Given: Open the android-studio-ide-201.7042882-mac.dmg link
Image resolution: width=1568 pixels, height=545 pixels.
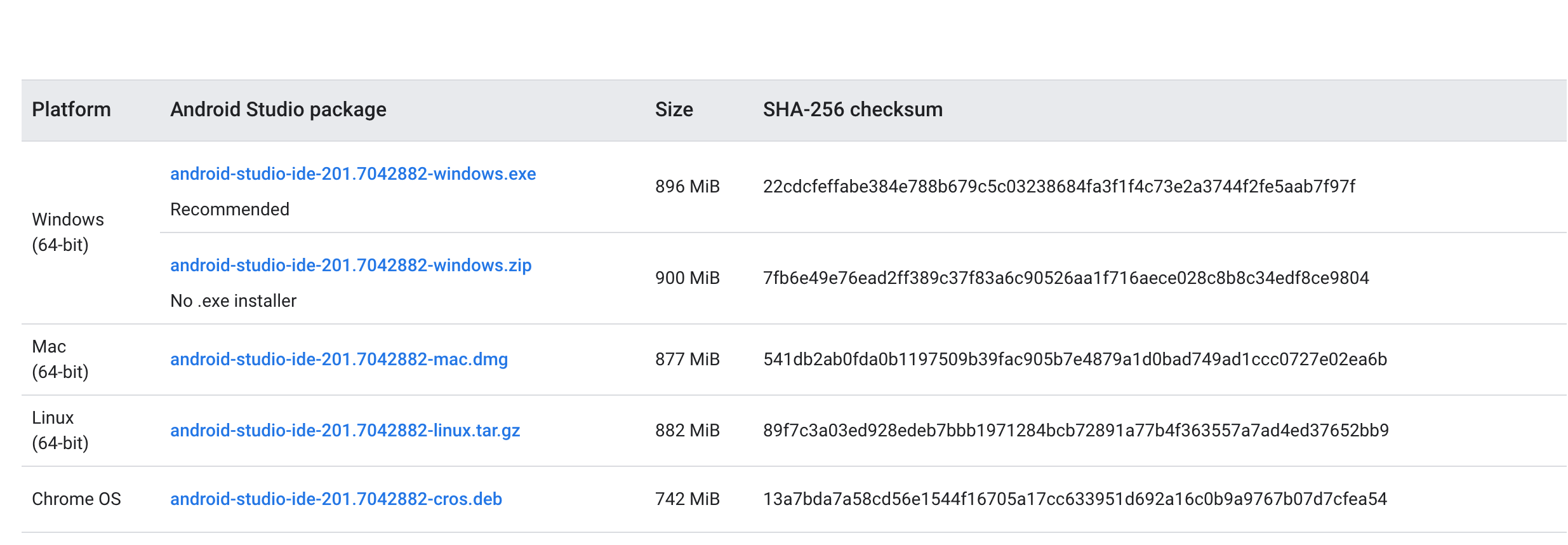Looking at the screenshot, I should tap(339, 360).
